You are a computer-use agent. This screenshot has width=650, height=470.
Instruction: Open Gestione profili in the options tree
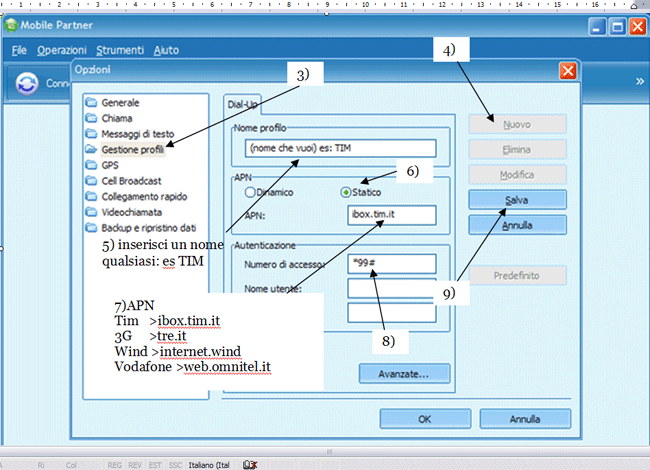tap(133, 149)
